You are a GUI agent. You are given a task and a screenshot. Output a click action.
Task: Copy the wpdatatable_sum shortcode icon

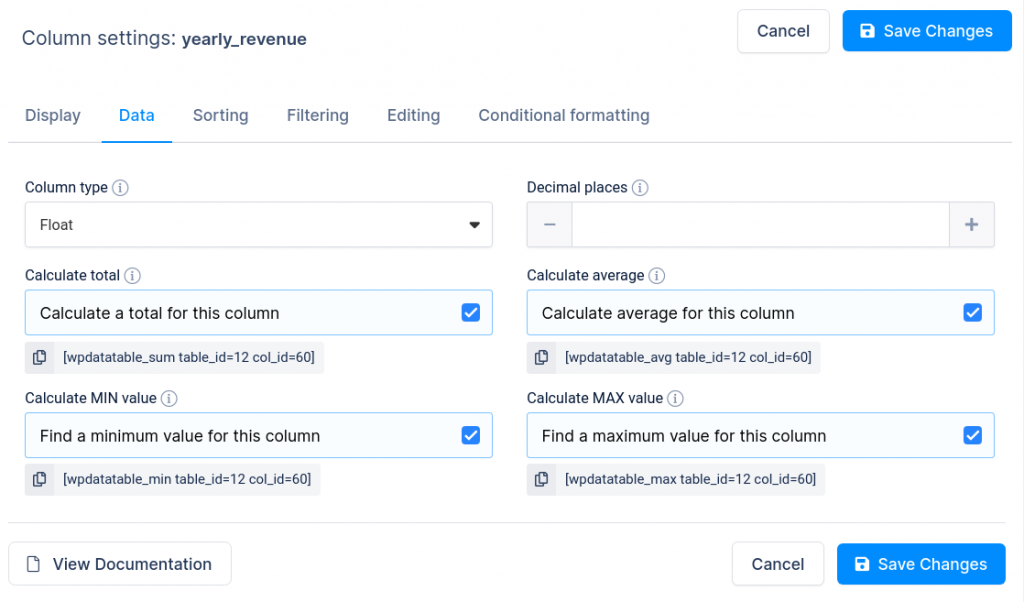(x=40, y=357)
